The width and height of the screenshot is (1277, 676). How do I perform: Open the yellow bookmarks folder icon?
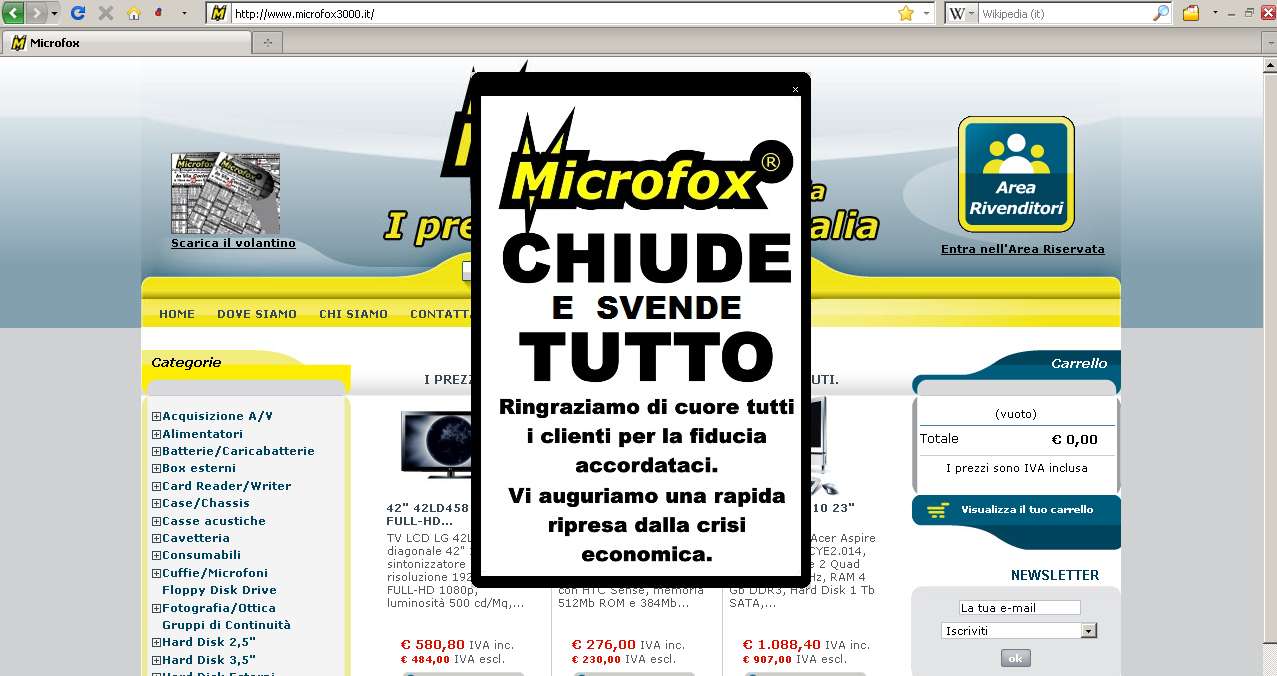tap(1191, 13)
